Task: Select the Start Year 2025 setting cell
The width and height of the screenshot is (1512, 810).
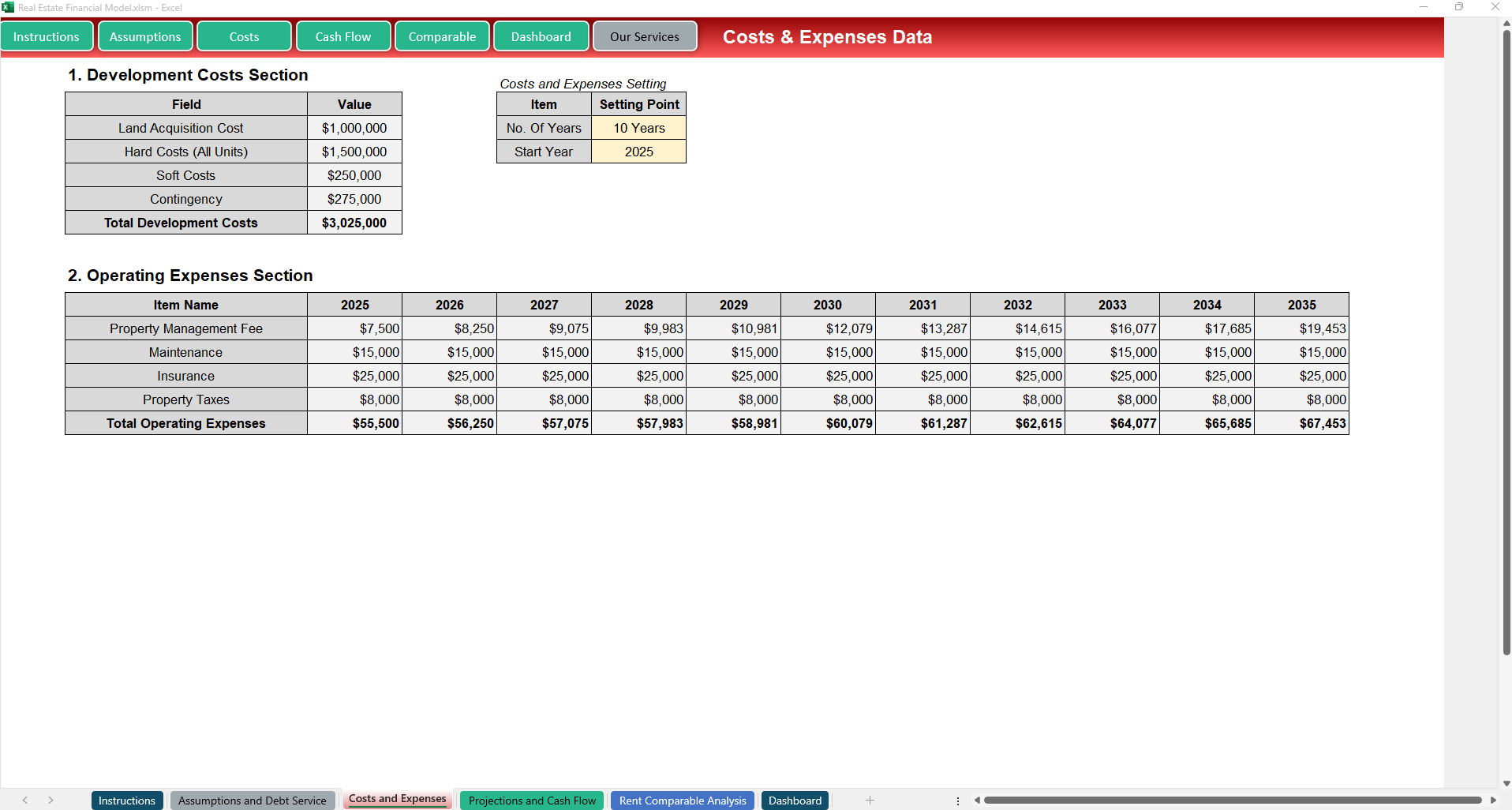Action: [638, 152]
